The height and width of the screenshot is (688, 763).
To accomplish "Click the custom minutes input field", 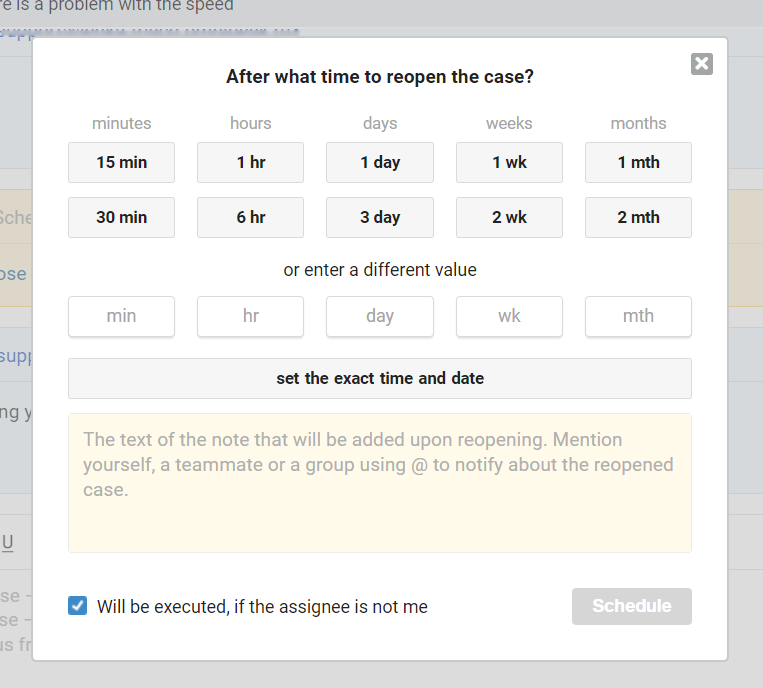I will [x=121, y=316].
